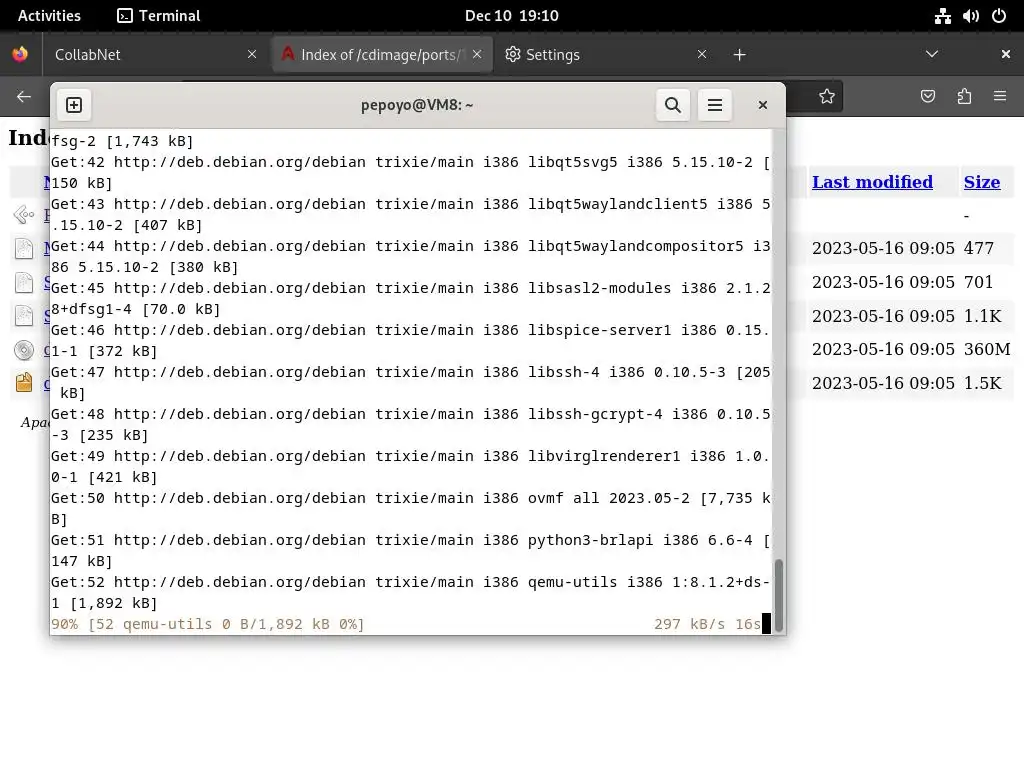
Task: Open the network status indicator
Action: (x=942, y=16)
